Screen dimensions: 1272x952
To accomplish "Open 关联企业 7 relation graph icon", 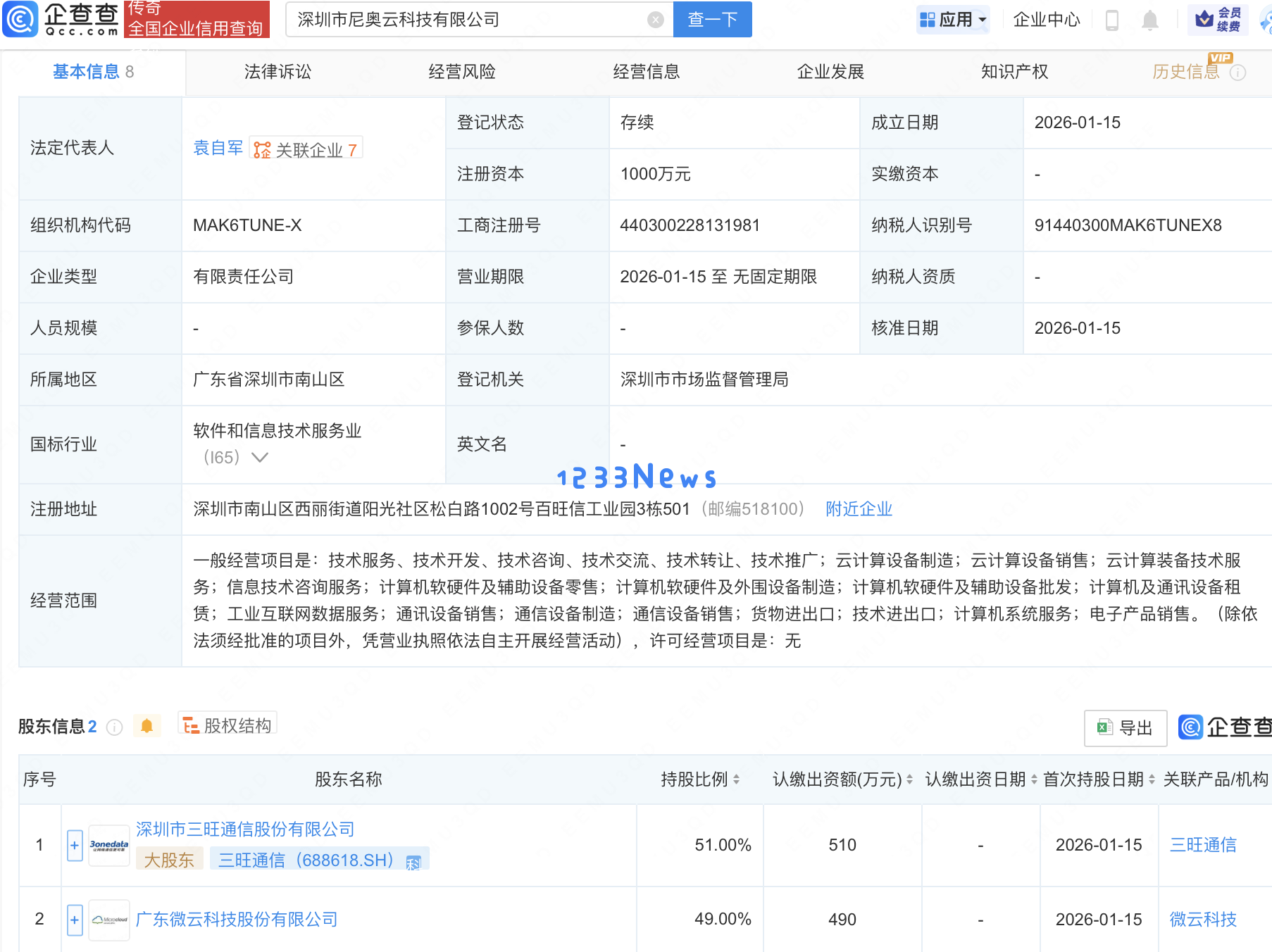I will click(x=262, y=149).
